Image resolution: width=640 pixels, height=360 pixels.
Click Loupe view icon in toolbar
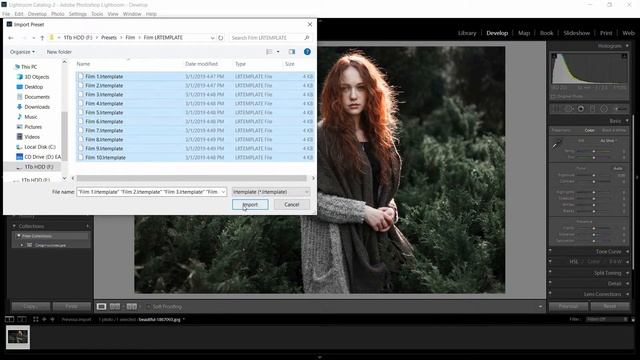point(101,307)
